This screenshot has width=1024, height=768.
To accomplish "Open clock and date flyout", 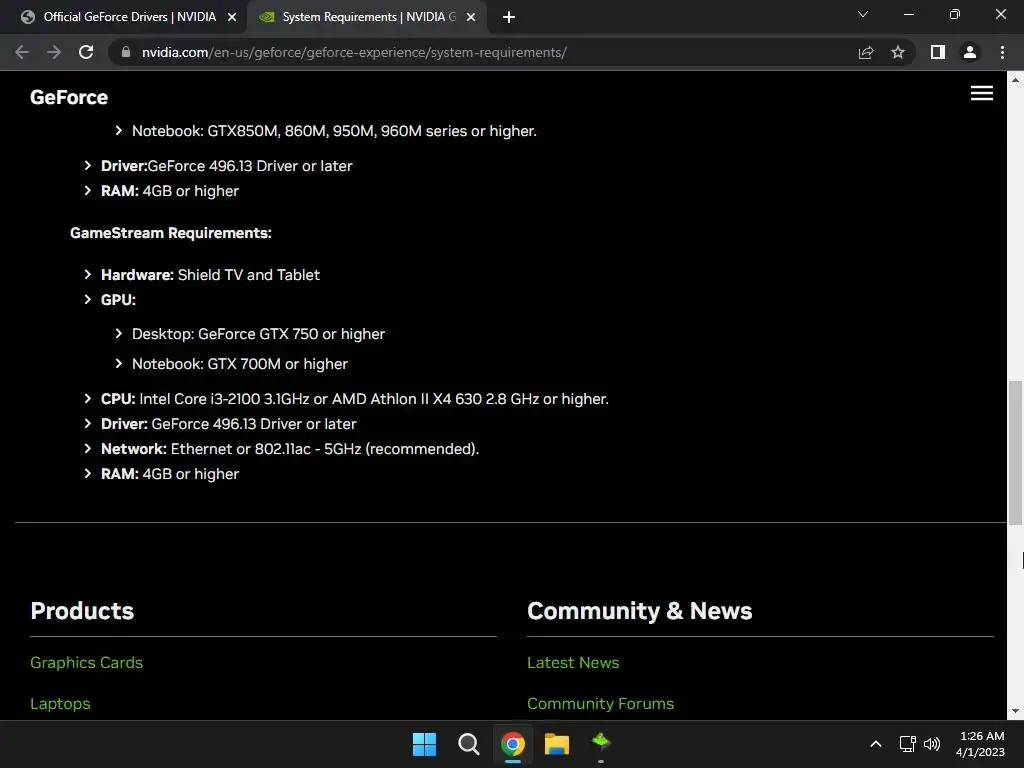I will coord(980,744).
